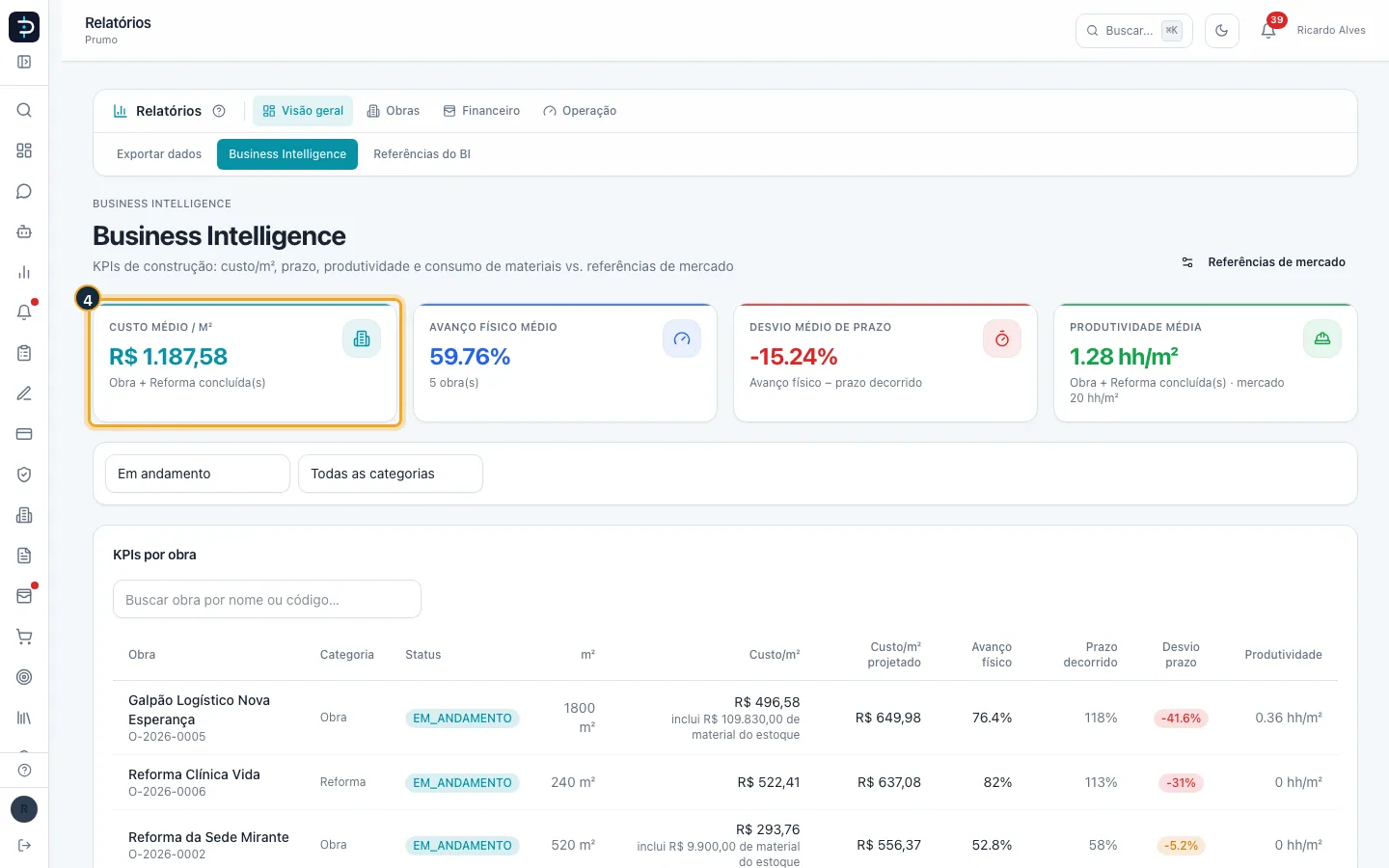Click the -41.6% desvio prazo badge
The width and height of the screenshot is (1389, 868).
click(1181, 719)
